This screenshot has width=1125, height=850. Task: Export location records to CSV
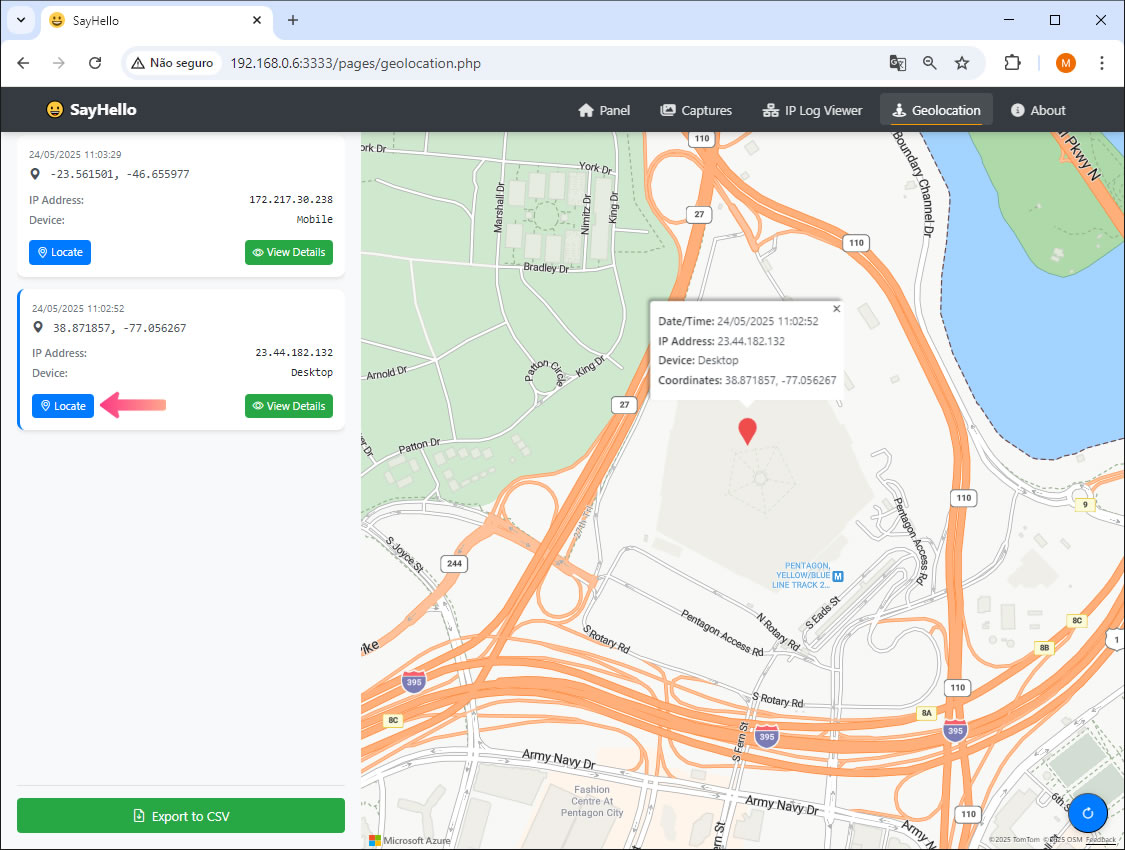pos(181,816)
